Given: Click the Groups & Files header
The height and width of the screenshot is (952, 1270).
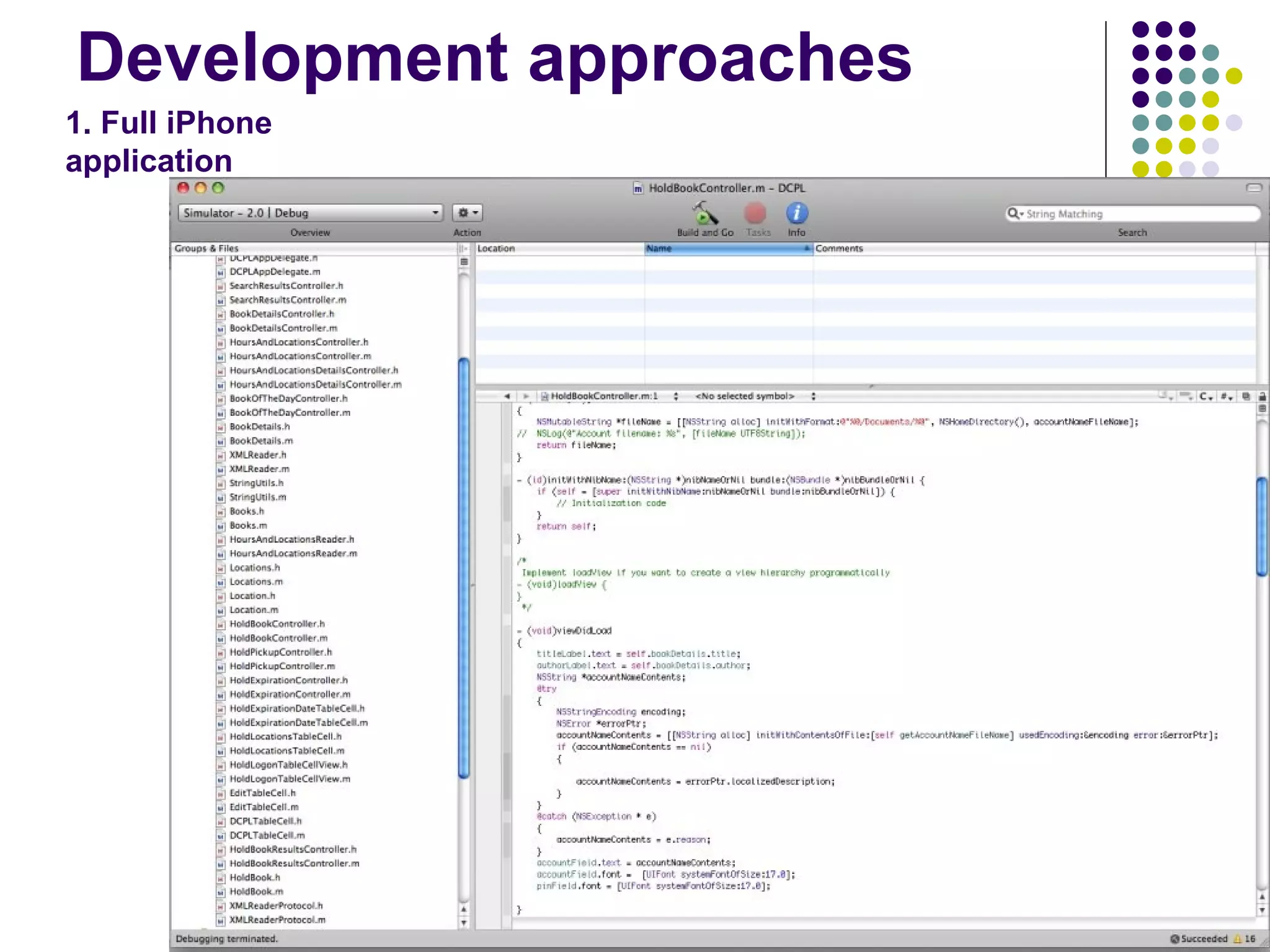Looking at the screenshot, I should coord(314,249).
